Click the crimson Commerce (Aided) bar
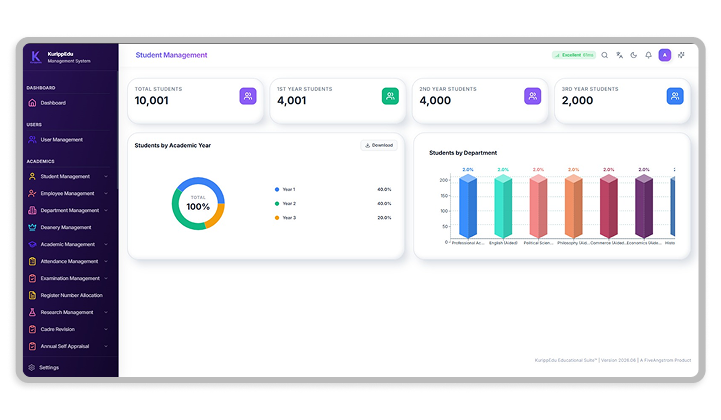This screenshot has height=420, width=721. coord(609,207)
